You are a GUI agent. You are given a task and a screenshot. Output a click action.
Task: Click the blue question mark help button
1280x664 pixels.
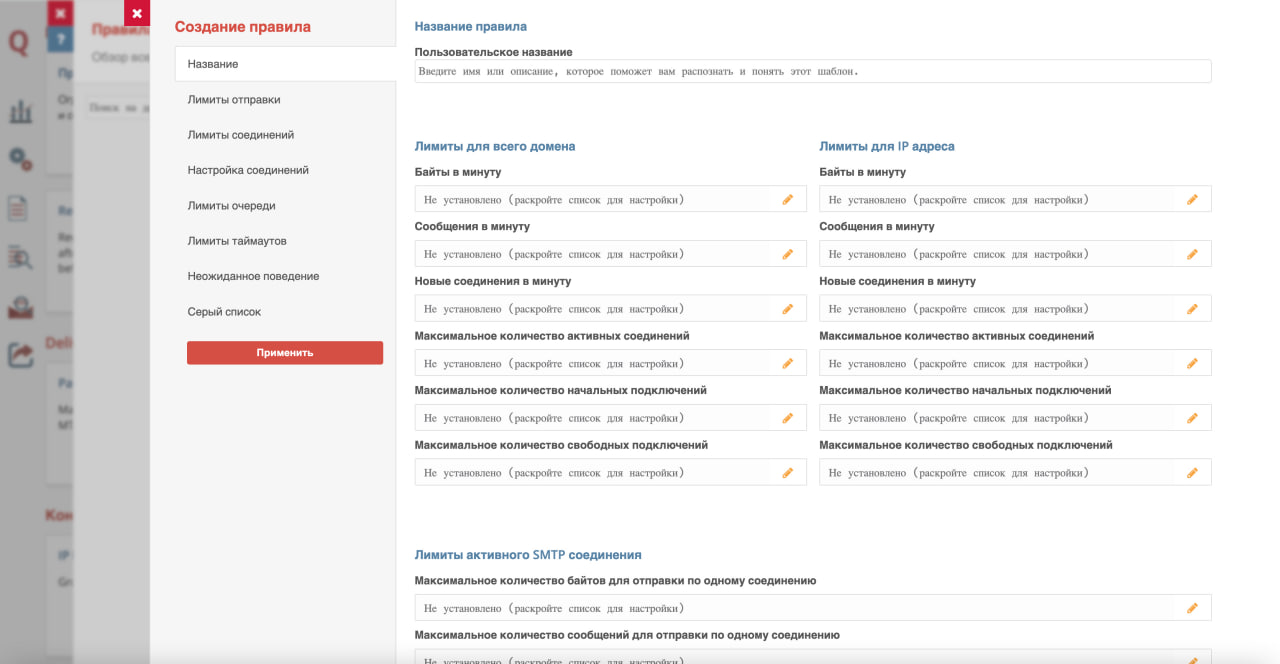click(x=60, y=40)
